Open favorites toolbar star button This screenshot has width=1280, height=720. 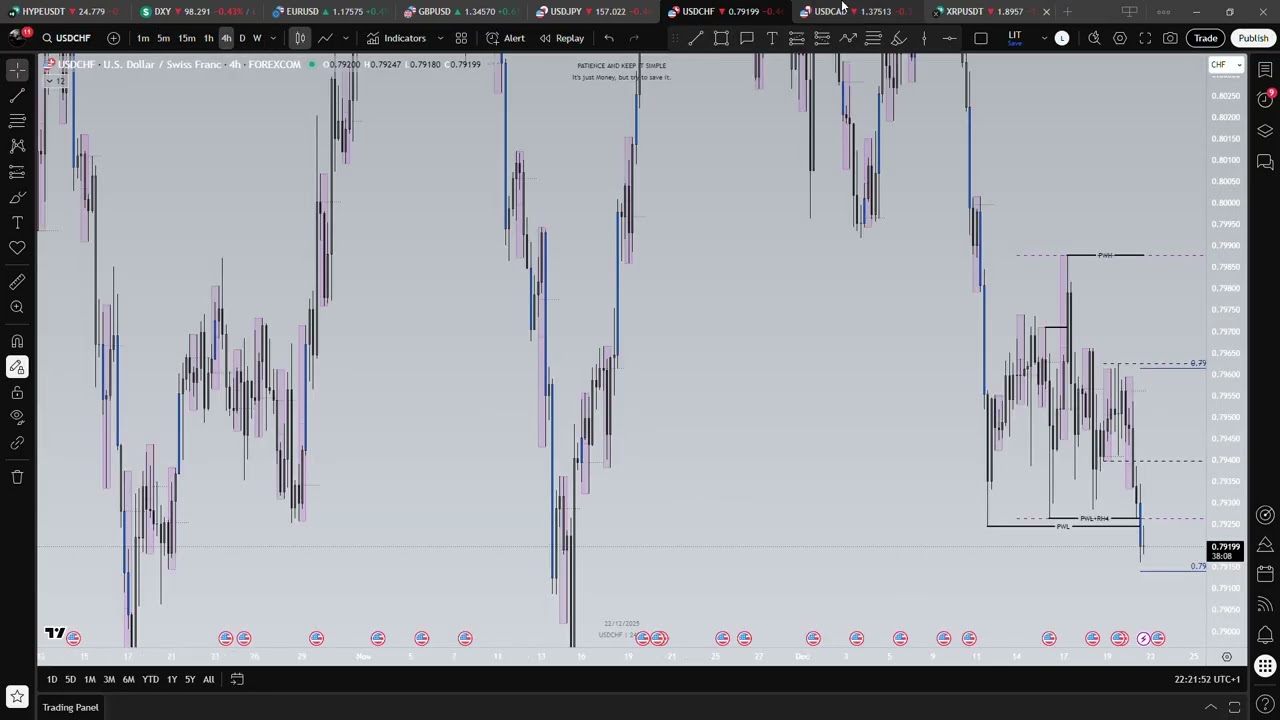click(17, 696)
